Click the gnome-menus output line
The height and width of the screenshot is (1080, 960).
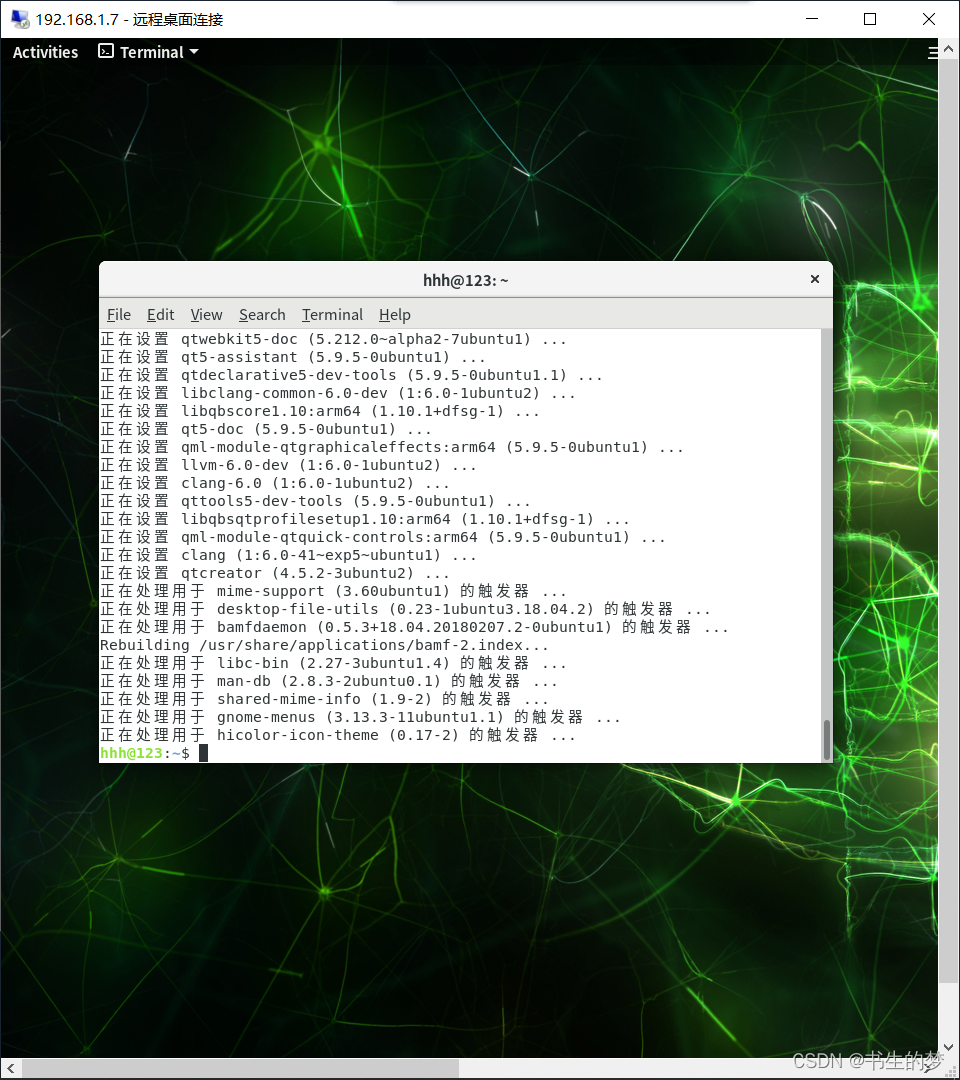(360, 718)
